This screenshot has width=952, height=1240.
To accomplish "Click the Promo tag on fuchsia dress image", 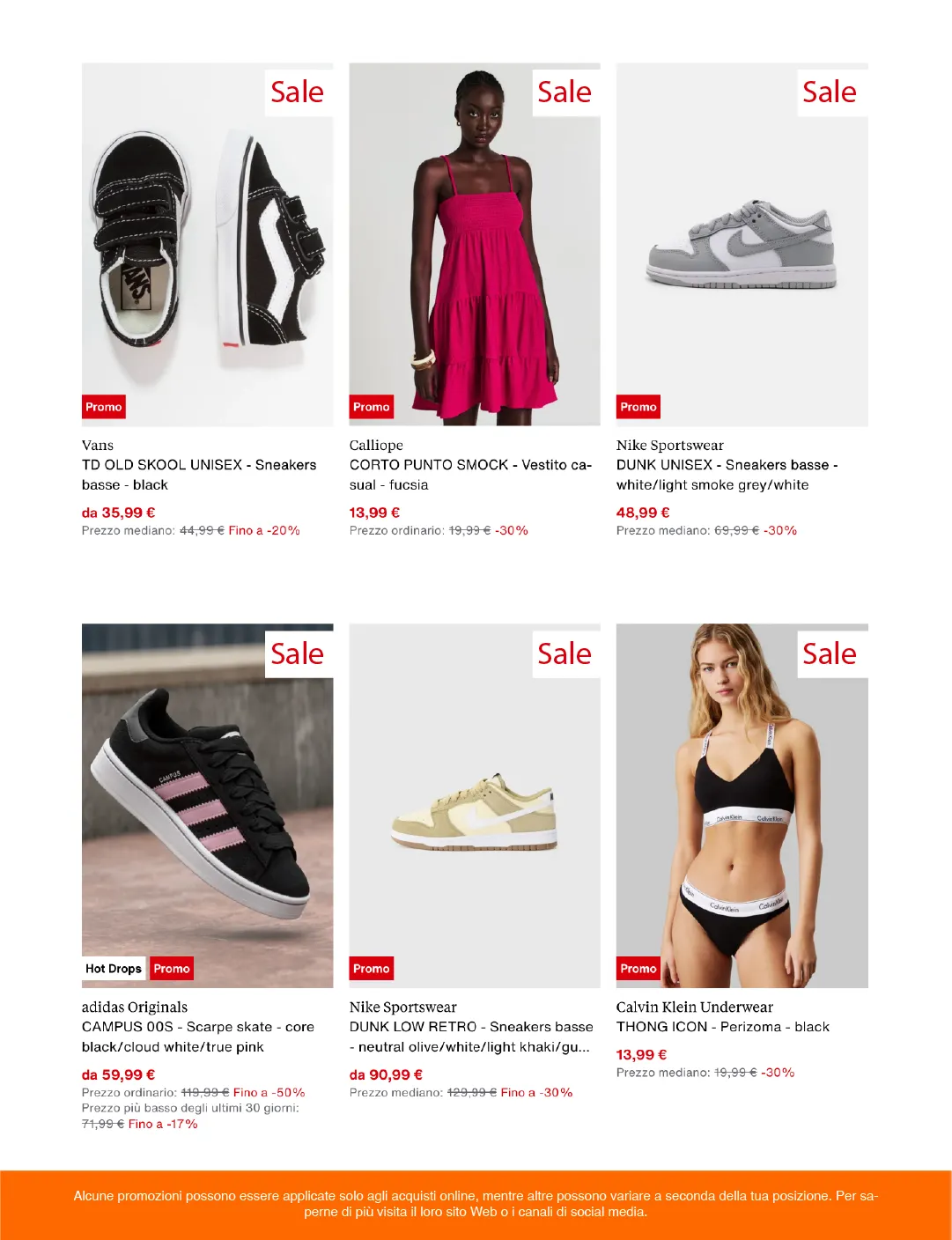I will (372, 407).
